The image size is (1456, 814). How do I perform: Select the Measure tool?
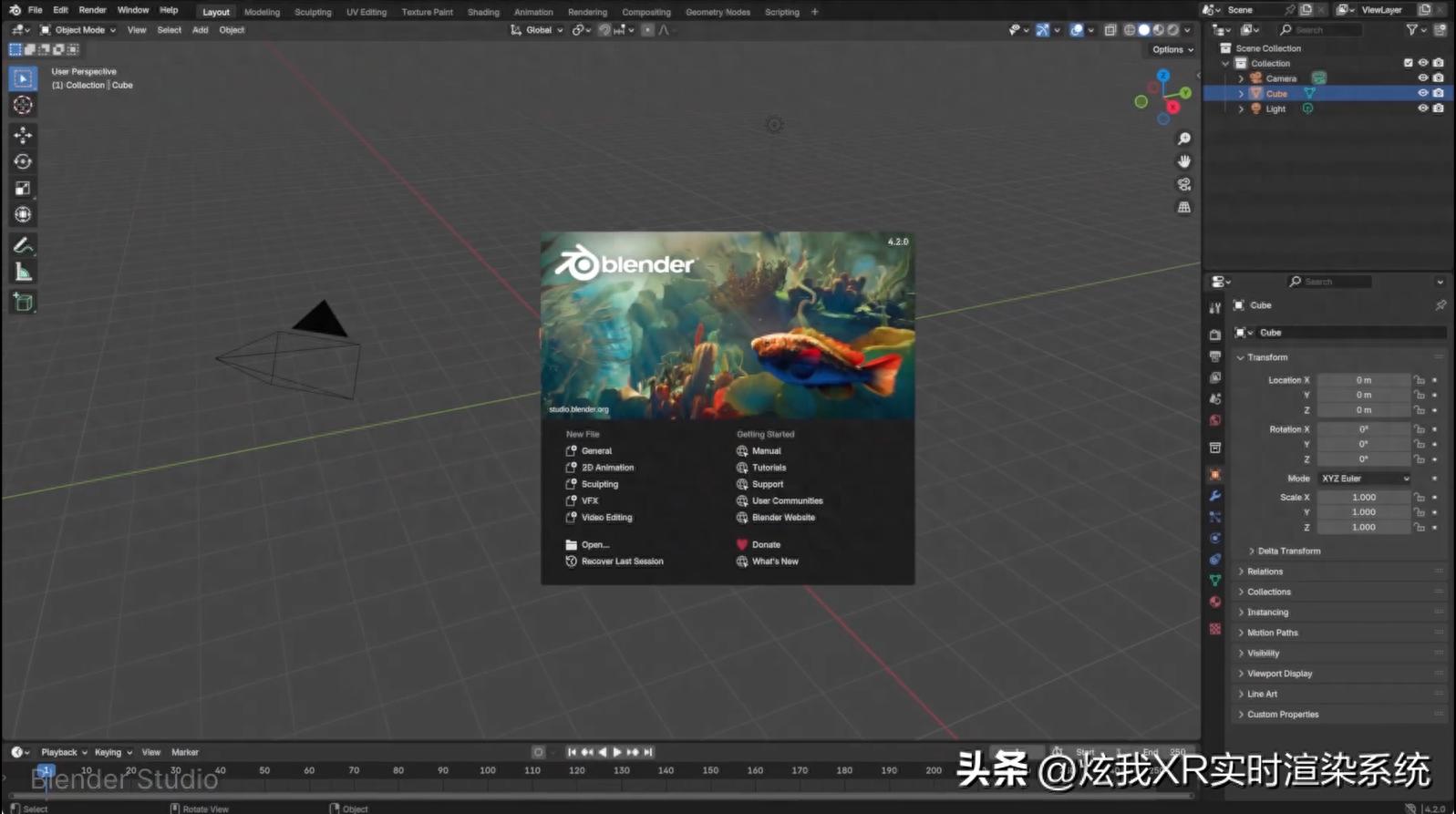point(23,272)
